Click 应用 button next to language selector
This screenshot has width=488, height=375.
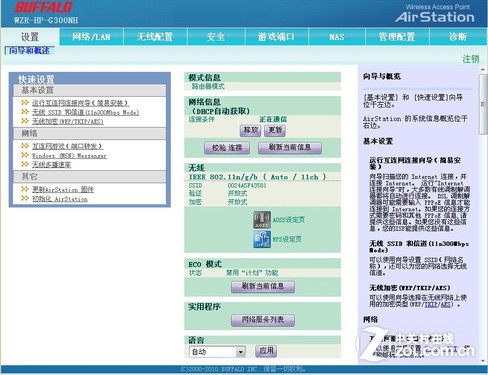coord(266,351)
